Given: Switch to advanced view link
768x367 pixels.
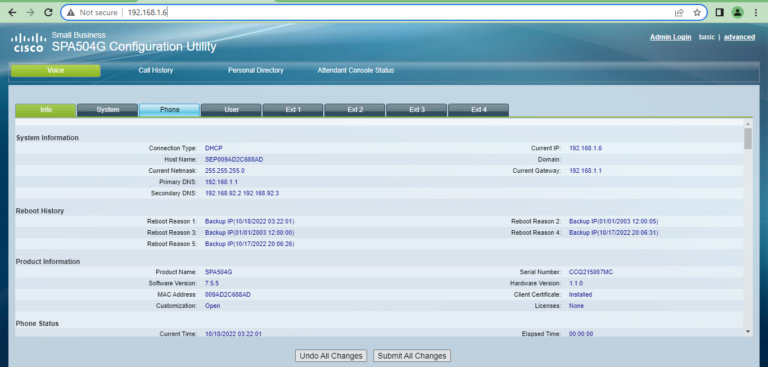Looking at the screenshot, I should pos(739,37).
